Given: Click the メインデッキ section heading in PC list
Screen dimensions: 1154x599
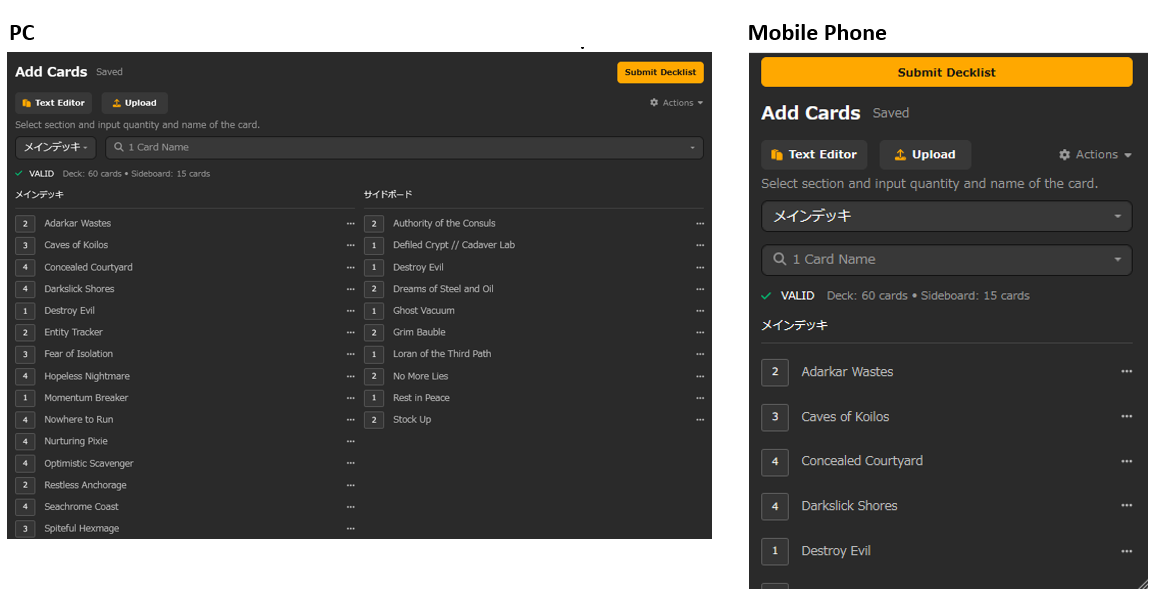Looking at the screenshot, I should [x=40, y=194].
